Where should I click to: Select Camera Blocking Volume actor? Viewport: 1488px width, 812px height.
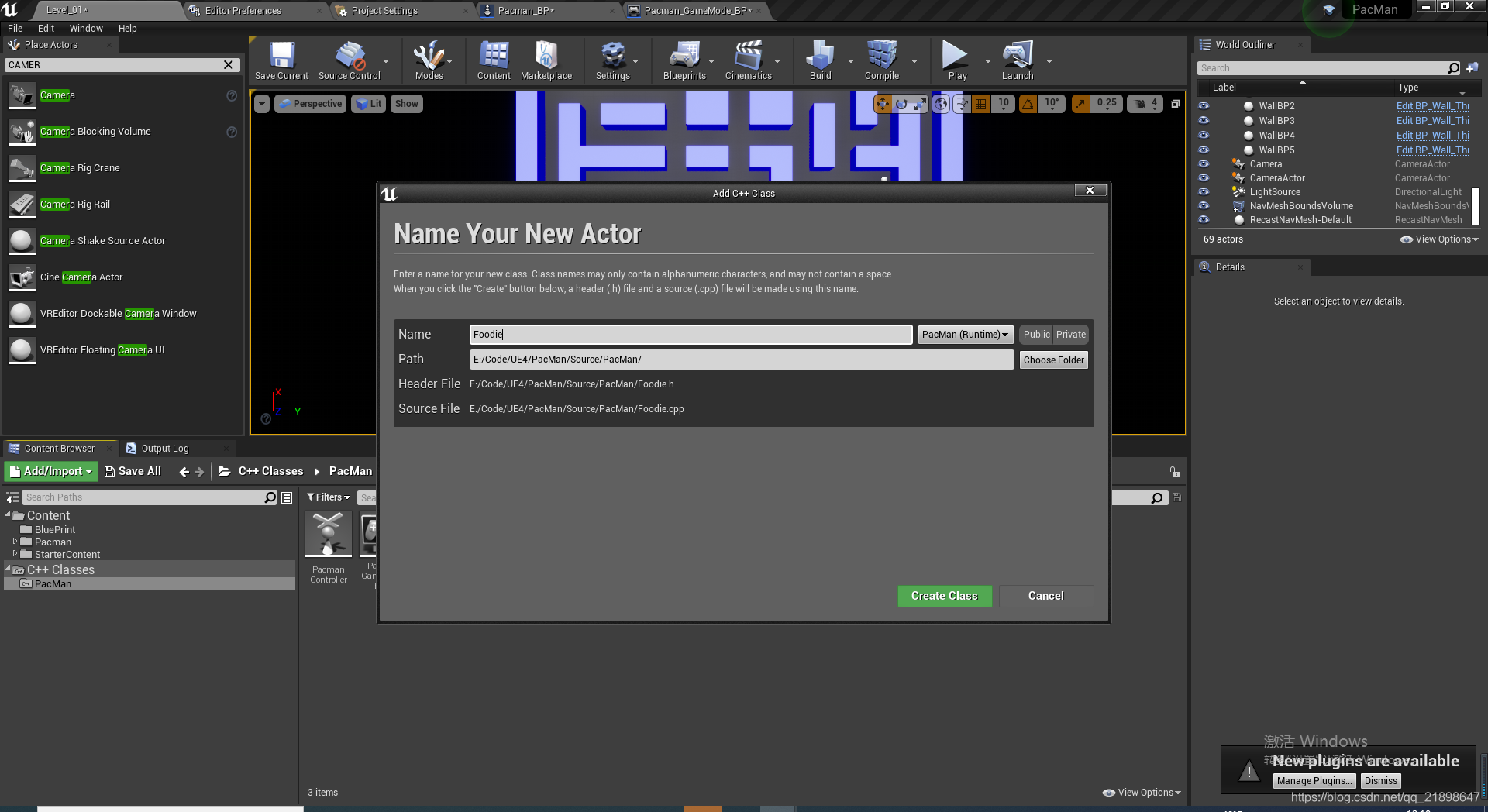click(122, 132)
